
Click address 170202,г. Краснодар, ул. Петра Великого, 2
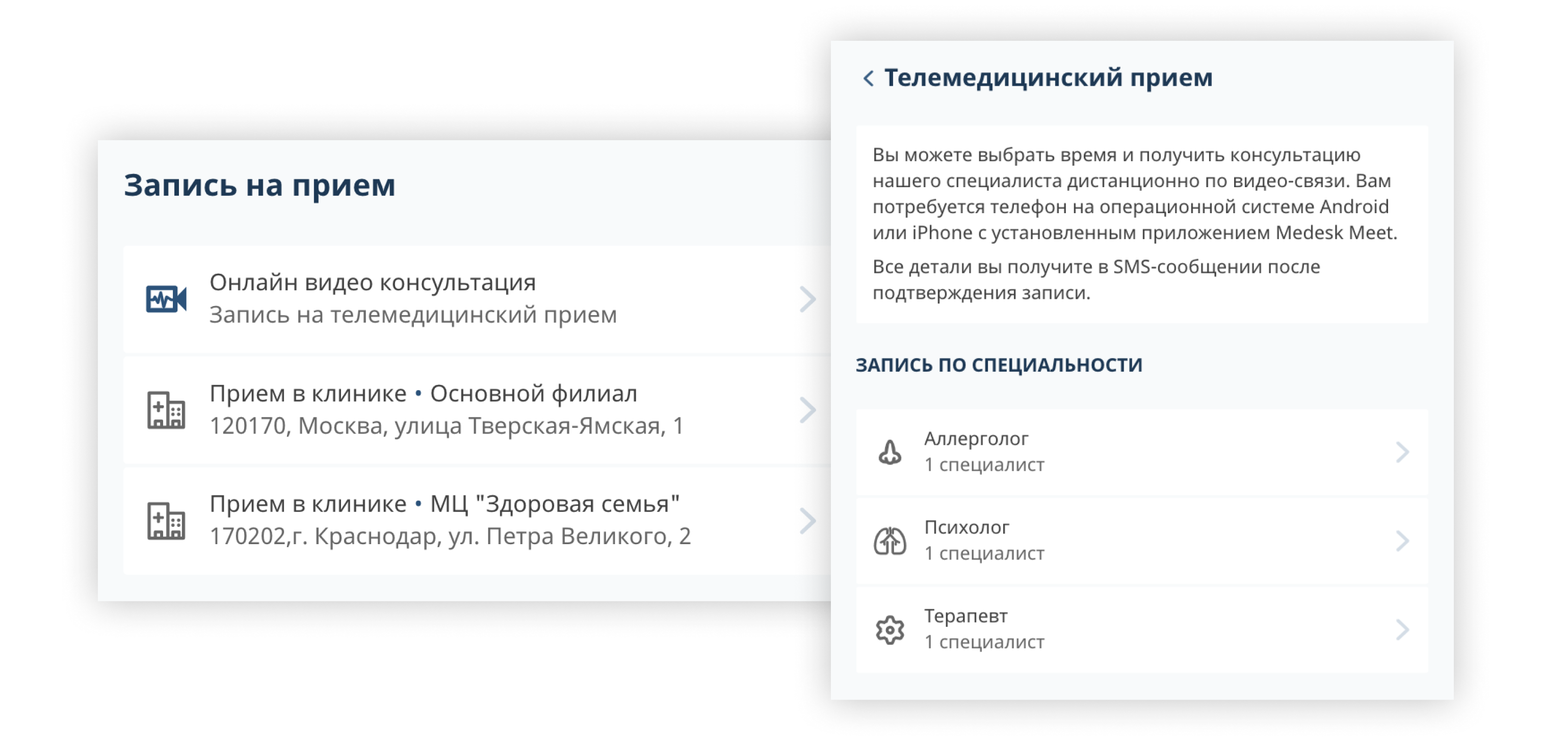451,536
